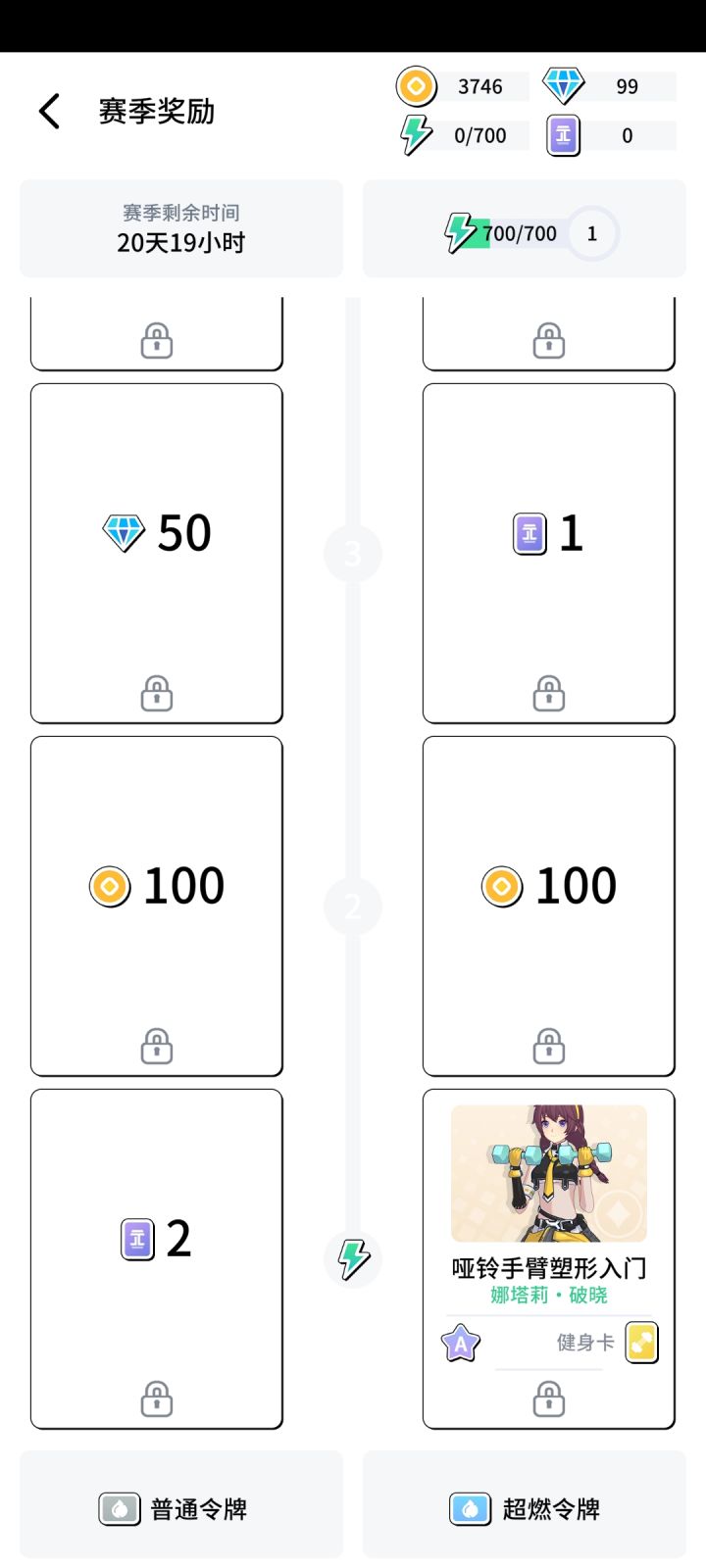Image resolution: width=706 pixels, height=1568 pixels.
Task: Open the 哑铃手臂塑形入门 course thumbnail
Action: pos(549,1173)
